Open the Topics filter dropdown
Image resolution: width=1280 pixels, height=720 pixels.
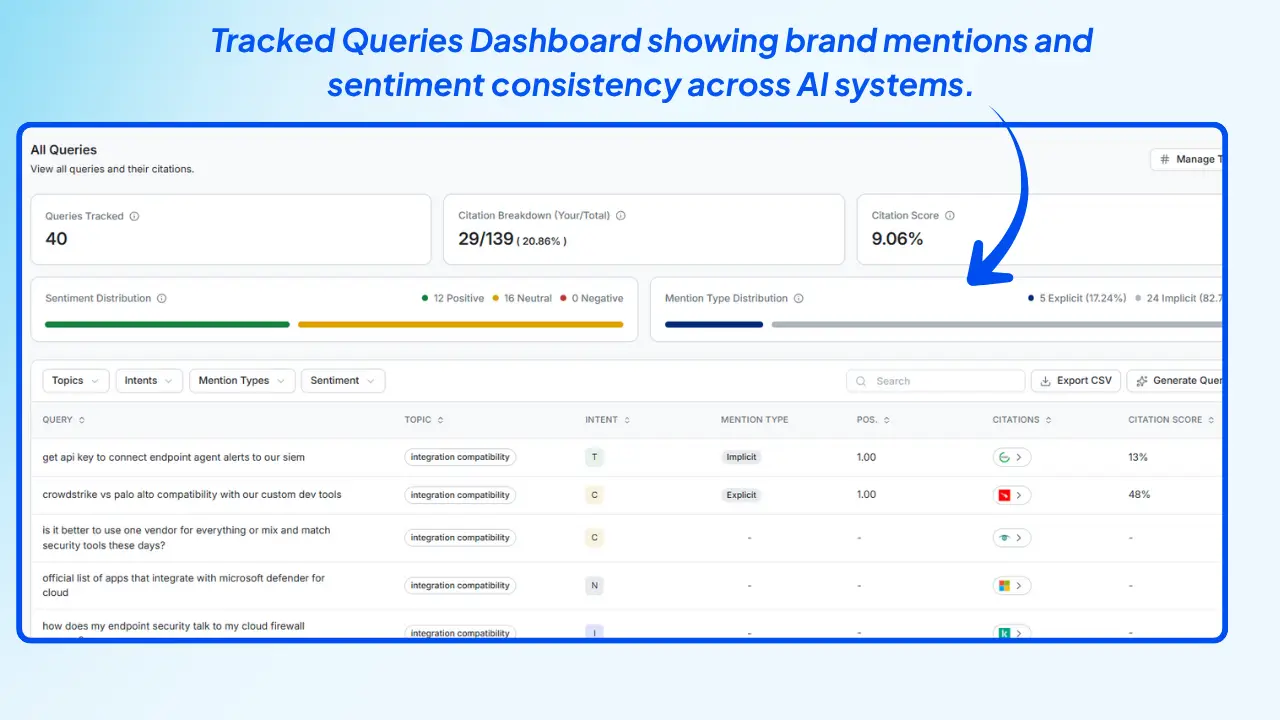pos(74,380)
